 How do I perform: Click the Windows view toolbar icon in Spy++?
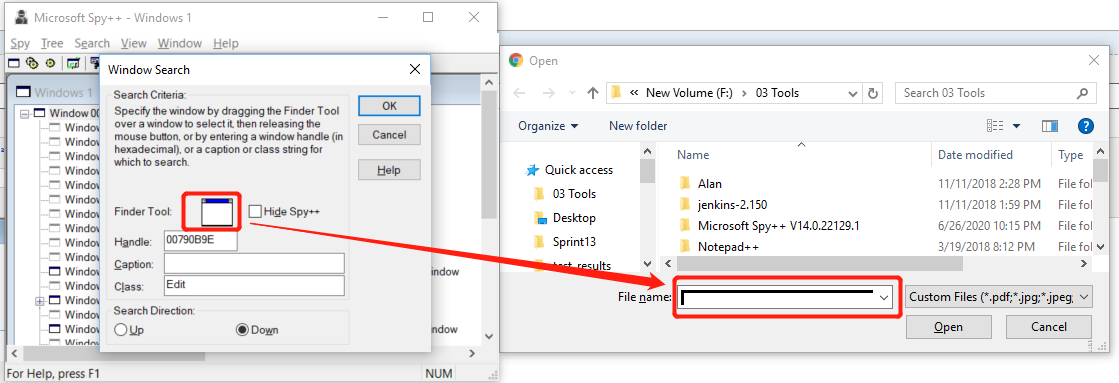pyautogui.click(x=14, y=63)
